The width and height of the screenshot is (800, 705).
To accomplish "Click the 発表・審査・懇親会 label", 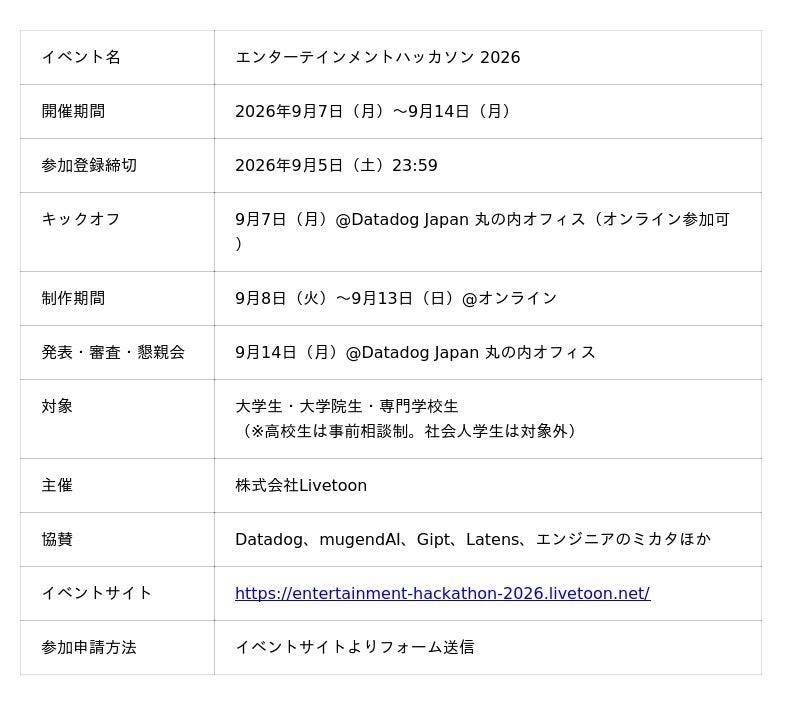I will tap(113, 352).
